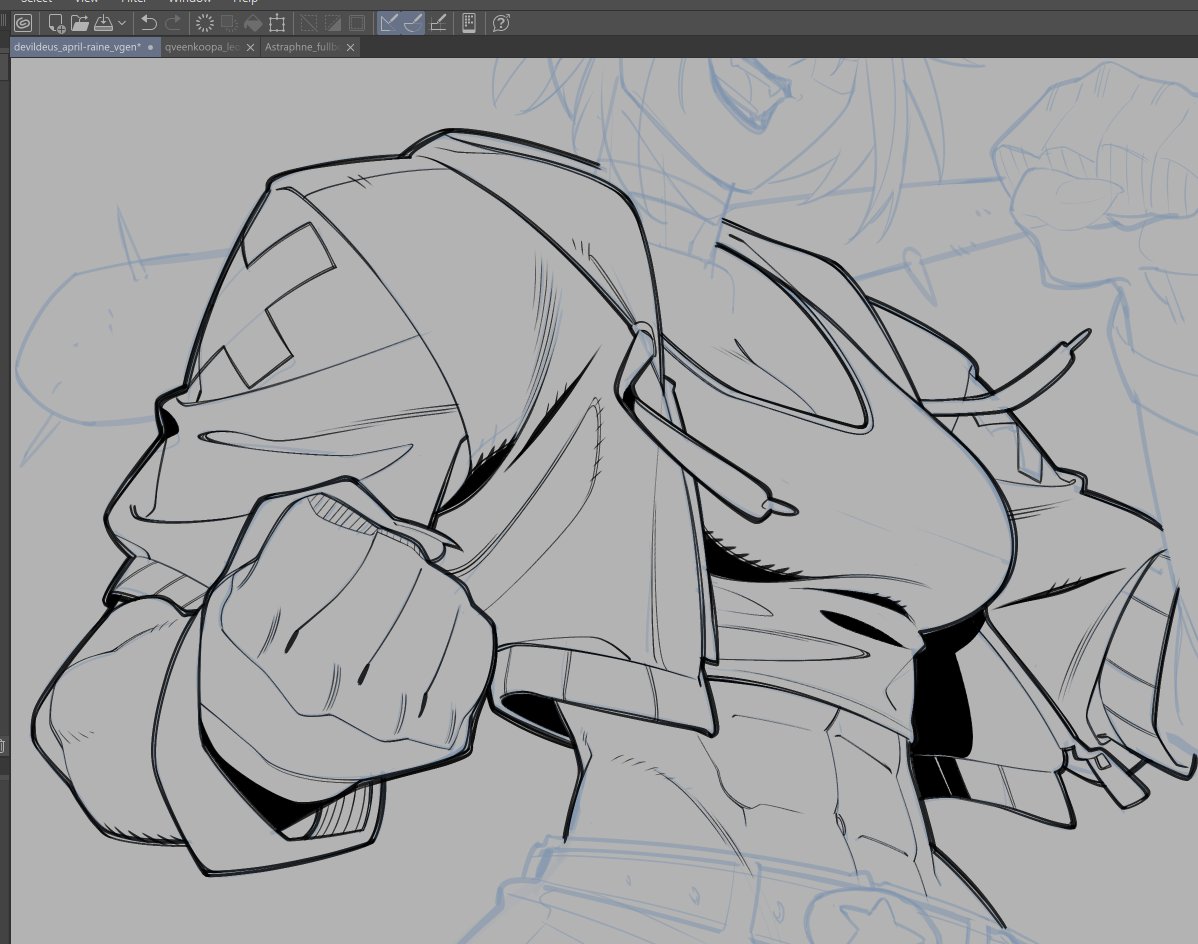The height and width of the screenshot is (944, 1198).
Task: Click the Fill bucket icon
Action: coord(252,23)
